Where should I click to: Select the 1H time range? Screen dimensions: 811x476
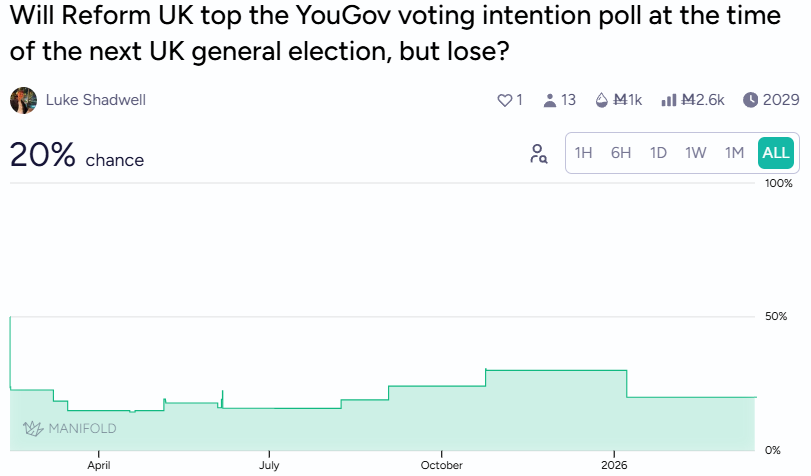(584, 153)
